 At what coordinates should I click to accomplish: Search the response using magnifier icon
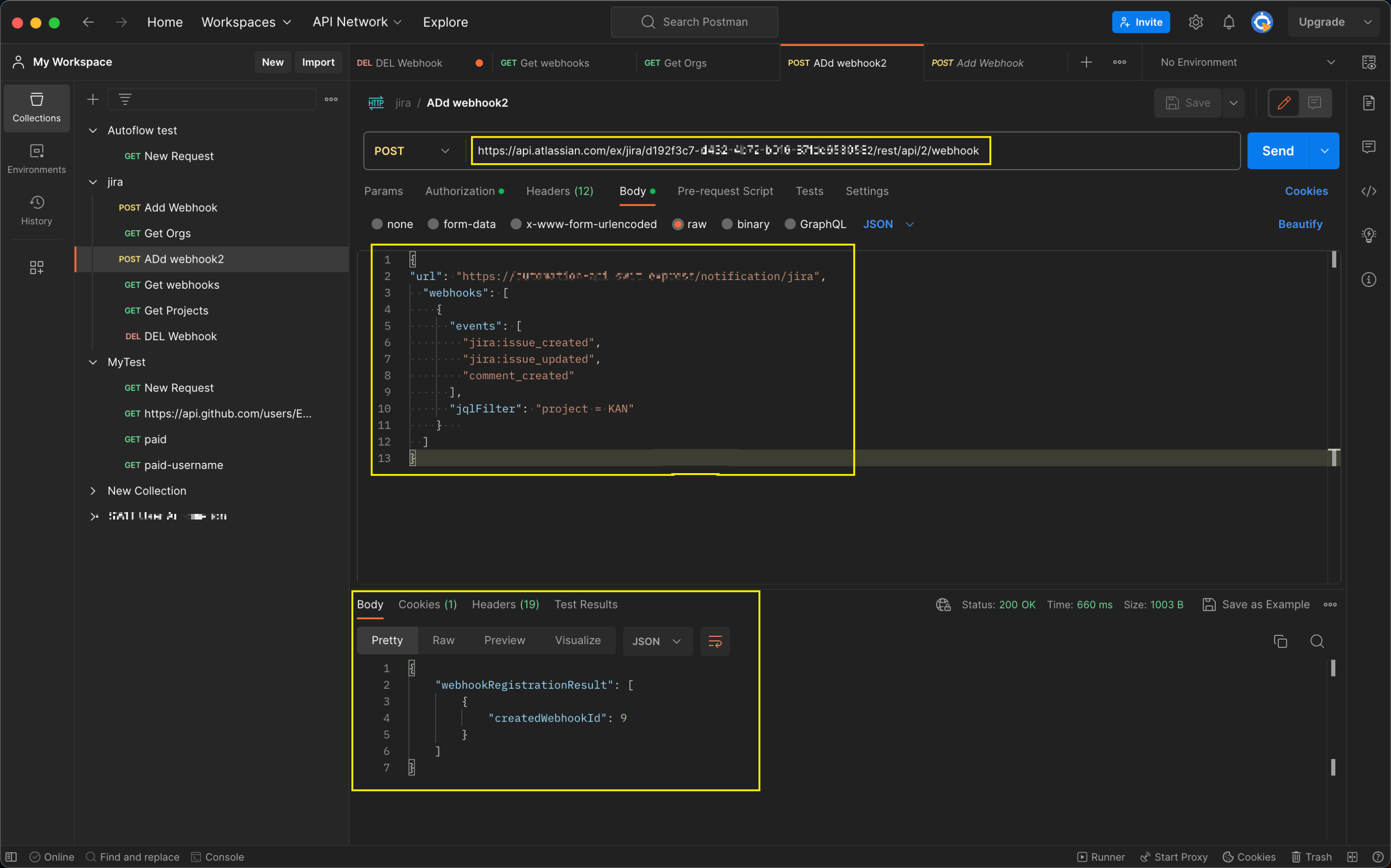coord(1317,641)
